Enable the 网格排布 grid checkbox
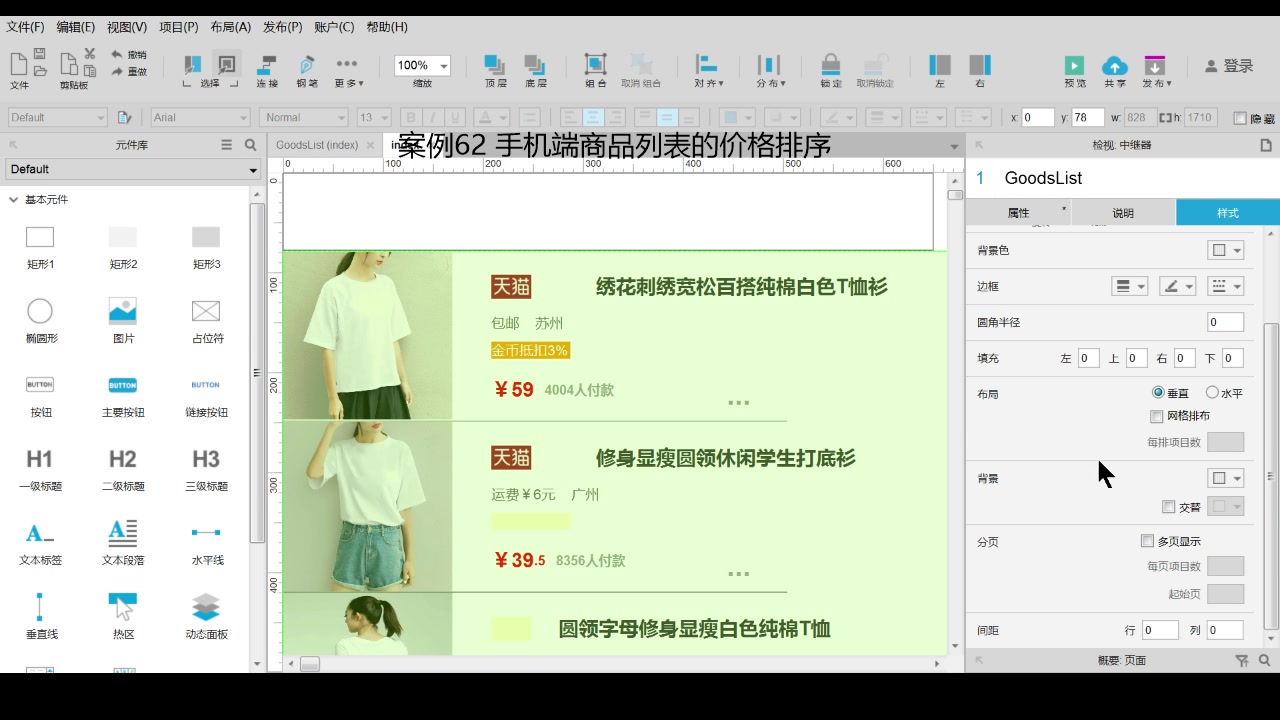The width and height of the screenshot is (1280, 720). click(1157, 416)
